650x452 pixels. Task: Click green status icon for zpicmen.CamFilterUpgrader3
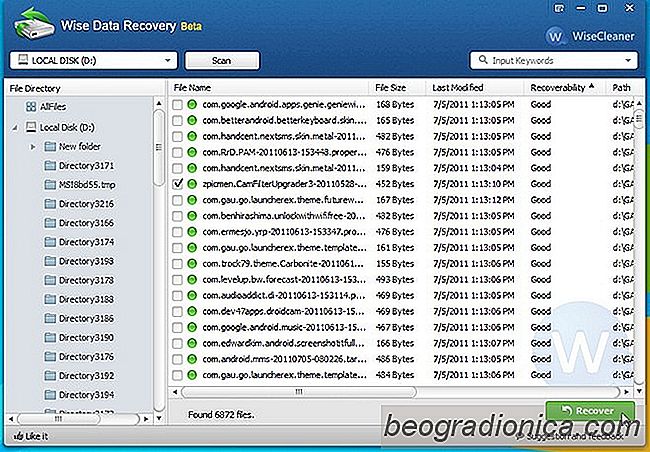(x=192, y=184)
